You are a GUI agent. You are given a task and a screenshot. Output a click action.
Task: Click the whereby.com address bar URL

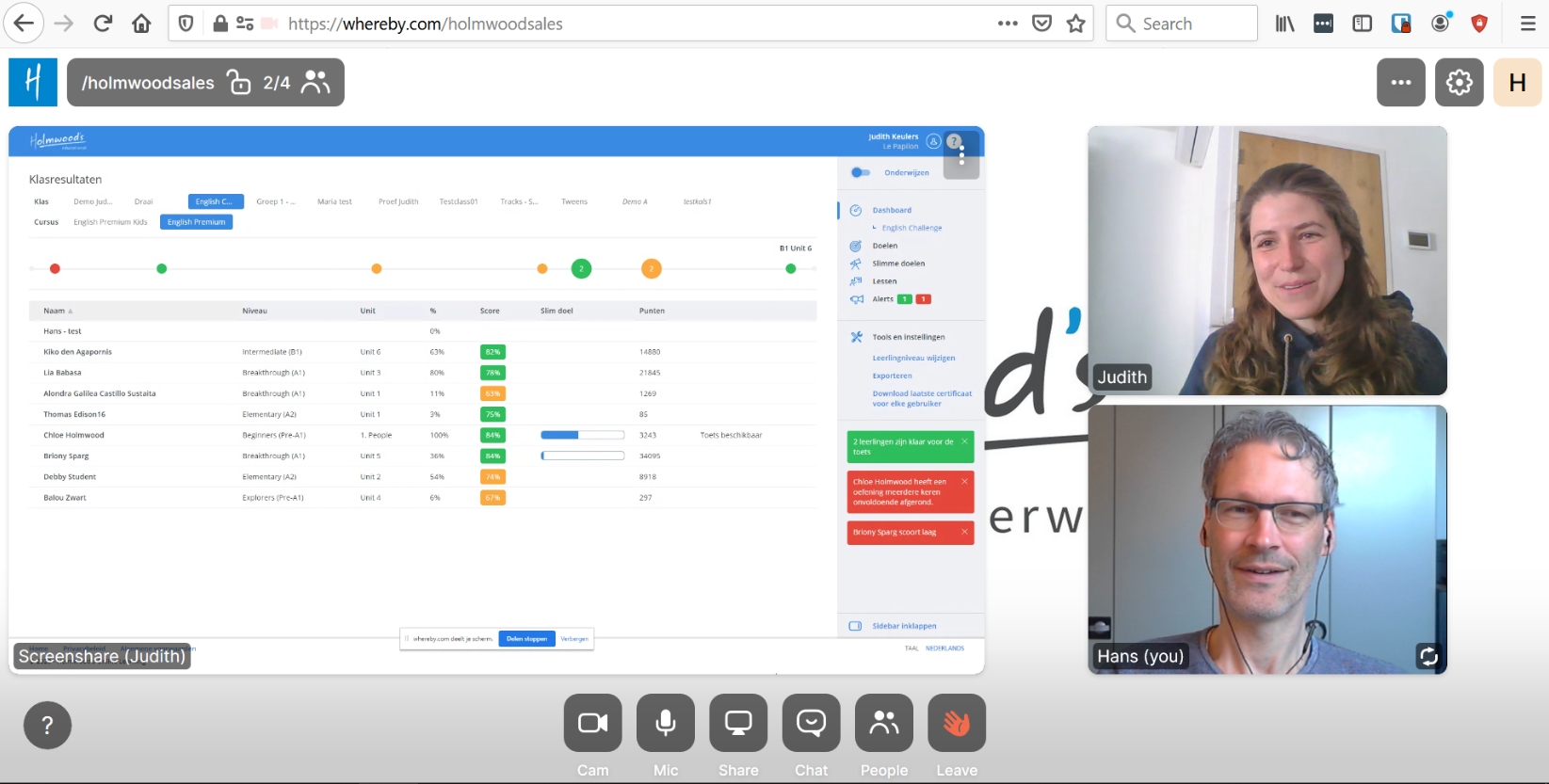pos(426,24)
